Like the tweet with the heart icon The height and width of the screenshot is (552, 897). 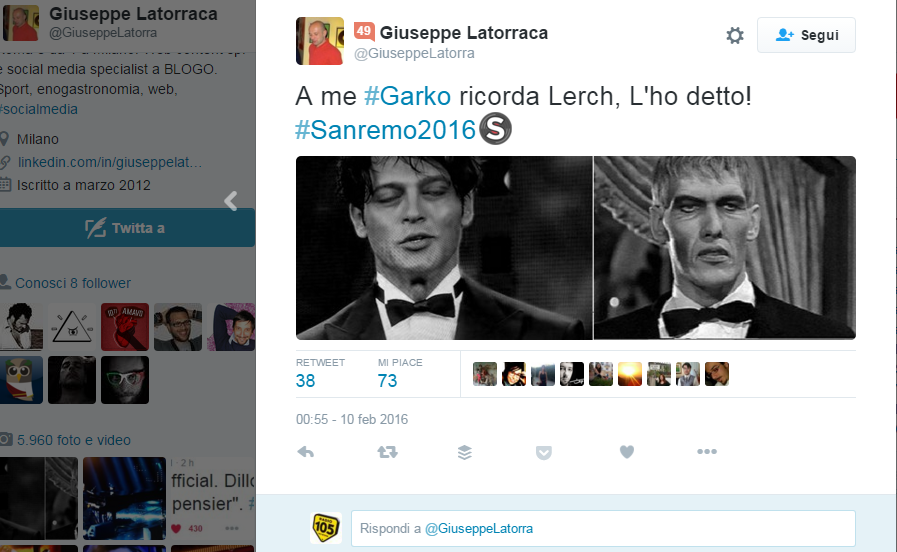pyautogui.click(x=627, y=452)
